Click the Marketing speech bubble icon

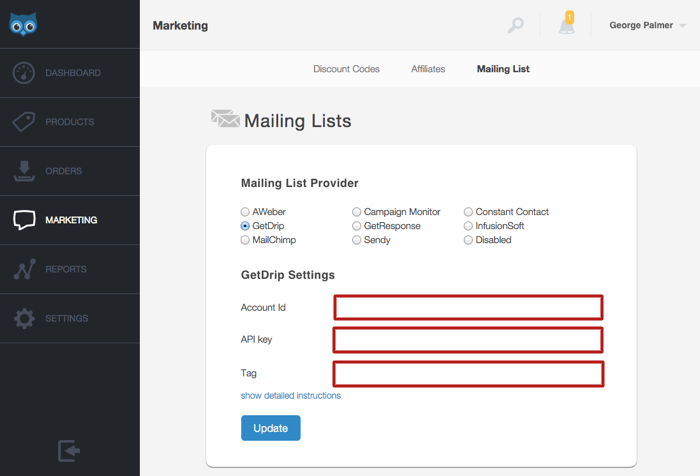point(24,220)
